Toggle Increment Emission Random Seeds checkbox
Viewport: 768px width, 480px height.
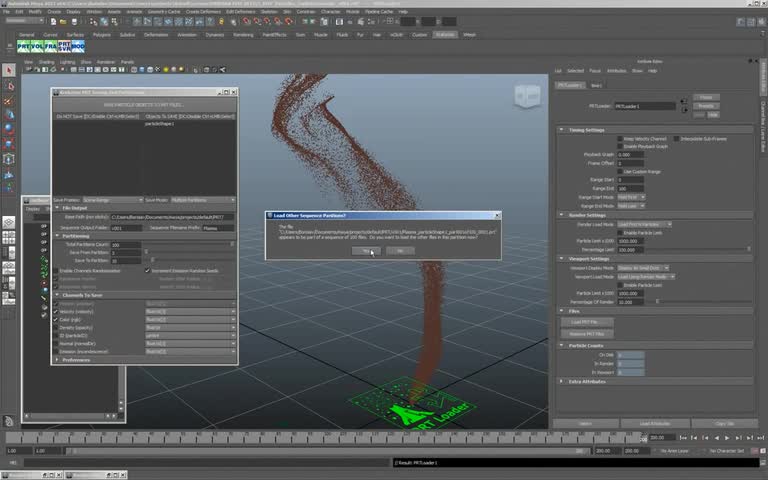point(148,270)
